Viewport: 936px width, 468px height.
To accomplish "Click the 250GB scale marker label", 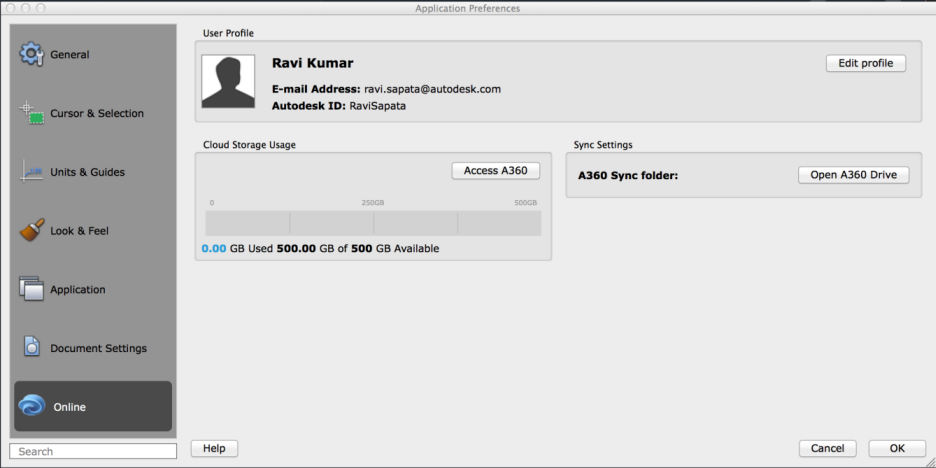I will [x=373, y=203].
